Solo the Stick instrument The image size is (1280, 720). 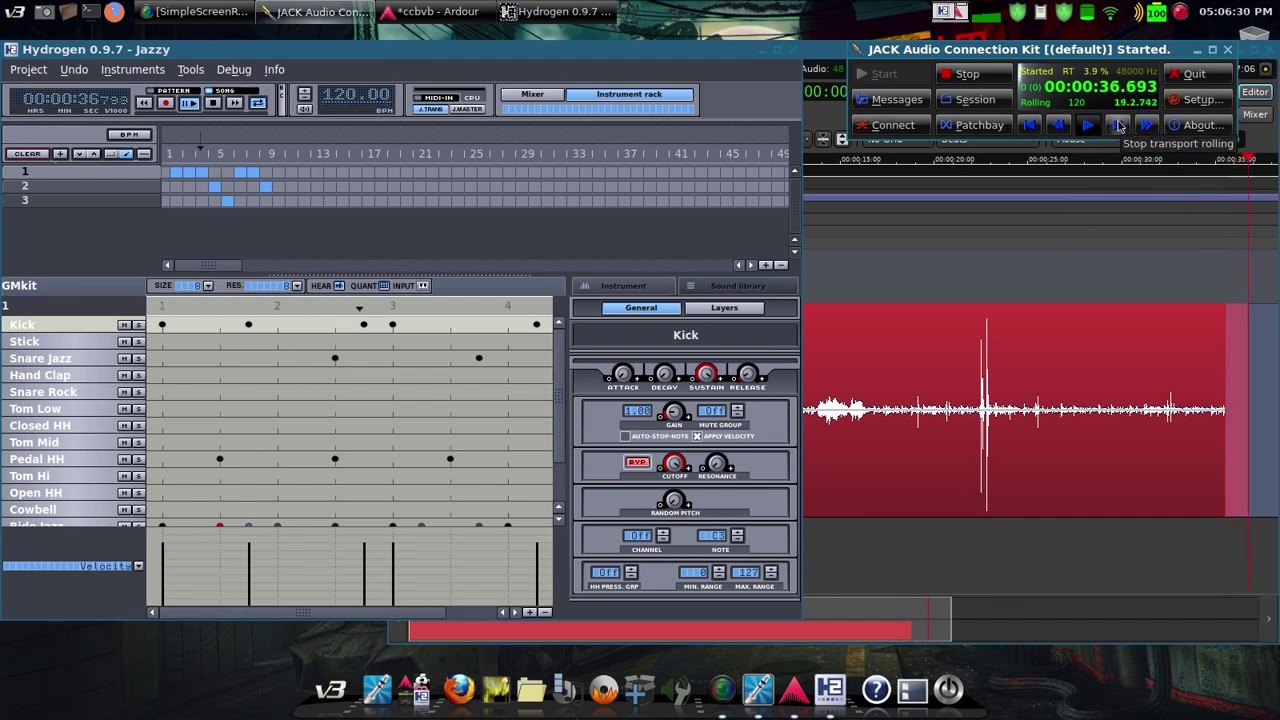[x=138, y=342]
